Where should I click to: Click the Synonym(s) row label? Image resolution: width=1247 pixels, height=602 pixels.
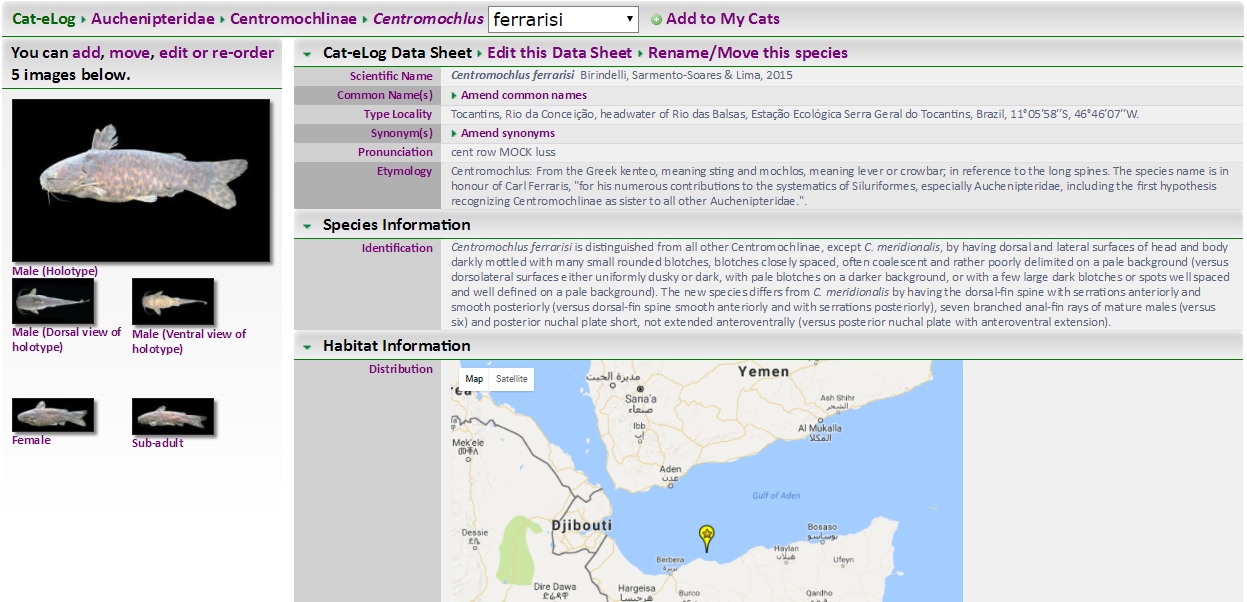[402, 133]
